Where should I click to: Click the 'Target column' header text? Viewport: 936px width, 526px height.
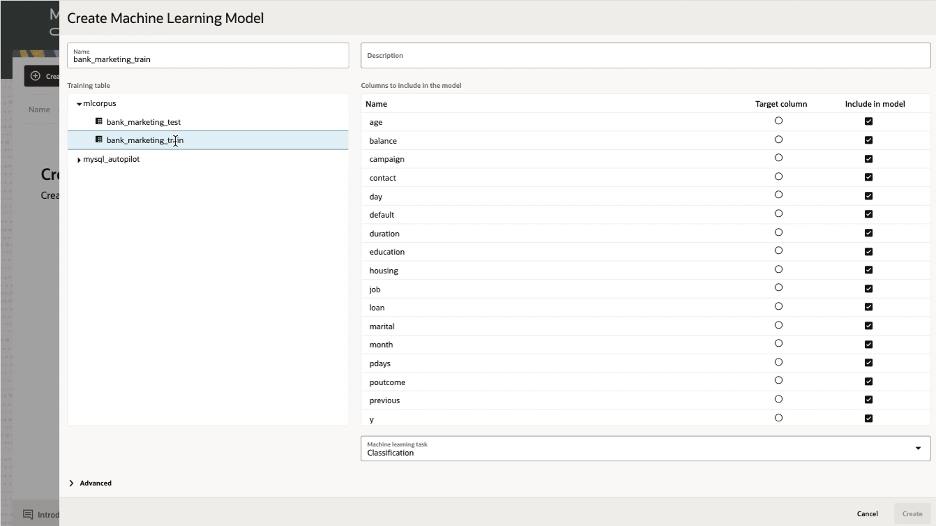click(x=781, y=104)
